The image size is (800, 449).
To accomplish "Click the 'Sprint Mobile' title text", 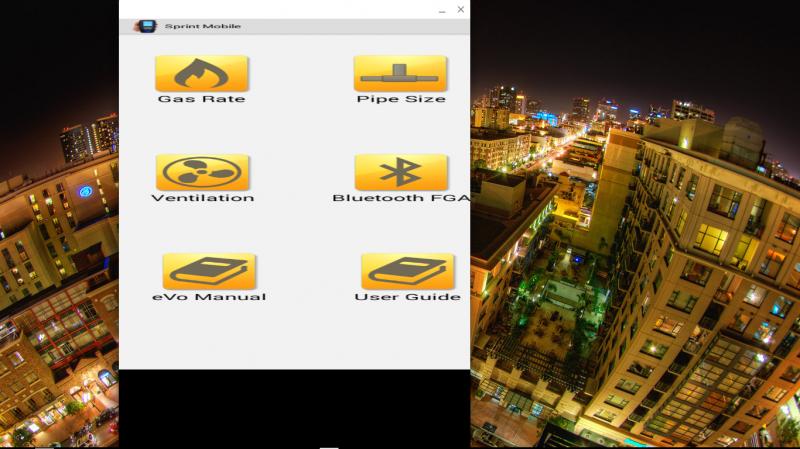I will point(203,26).
